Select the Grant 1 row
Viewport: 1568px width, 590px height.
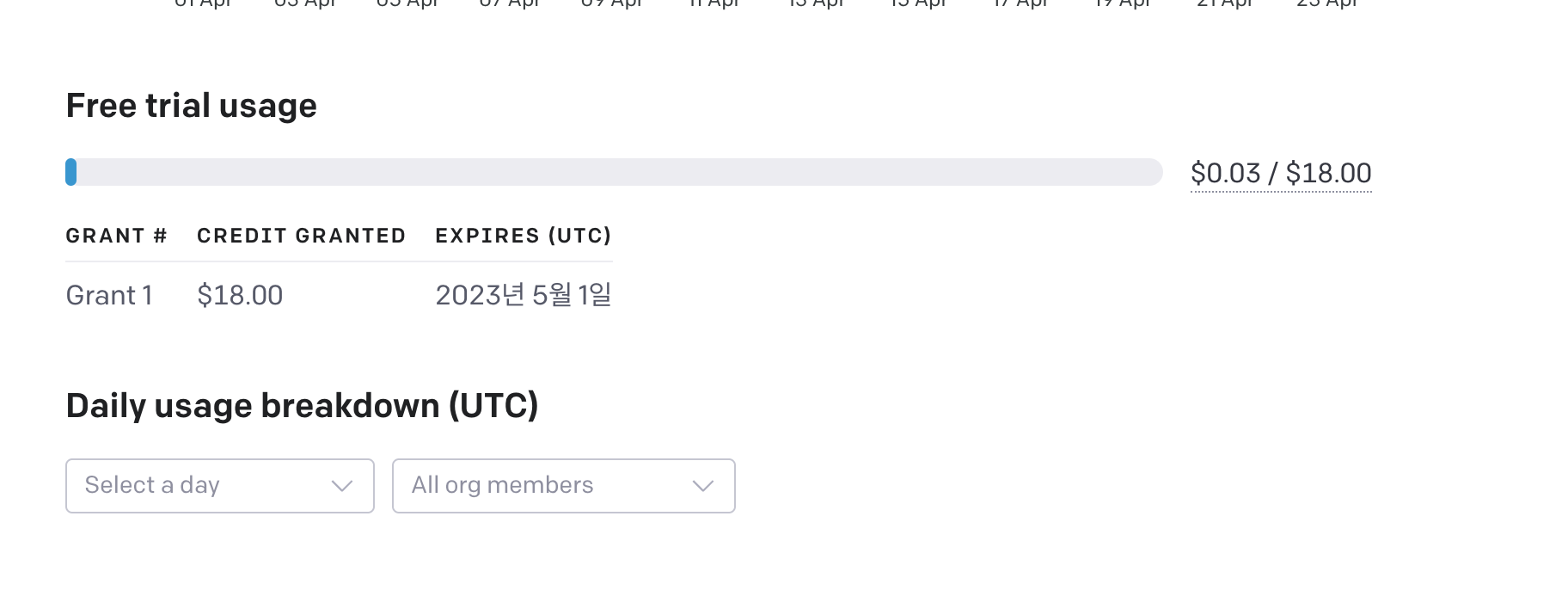[x=109, y=295]
